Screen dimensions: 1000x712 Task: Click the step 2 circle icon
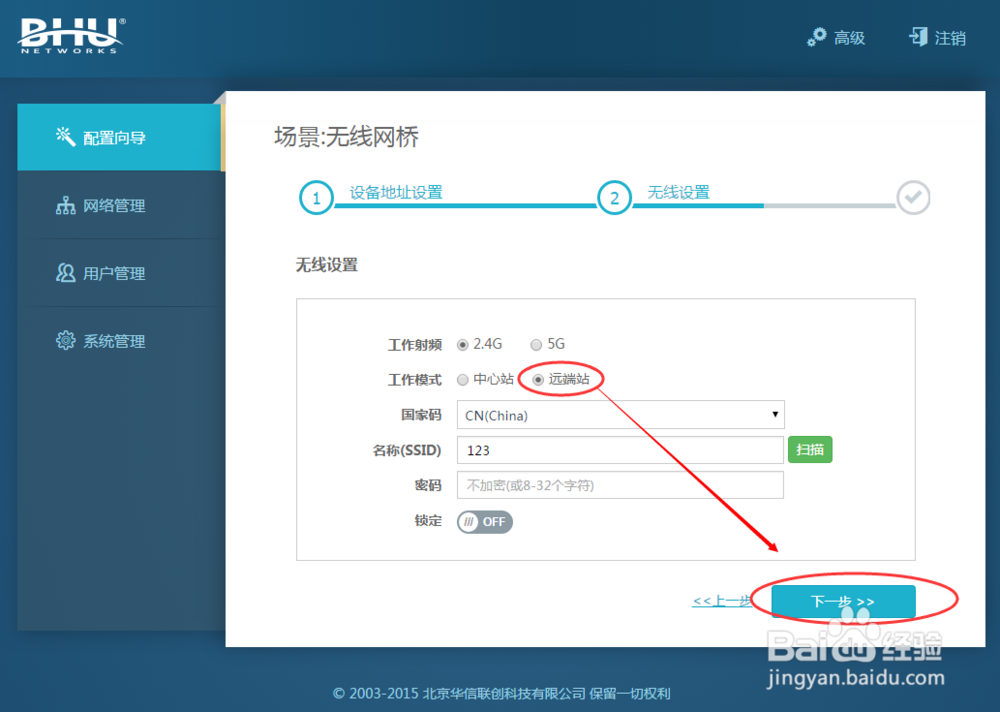tap(614, 198)
